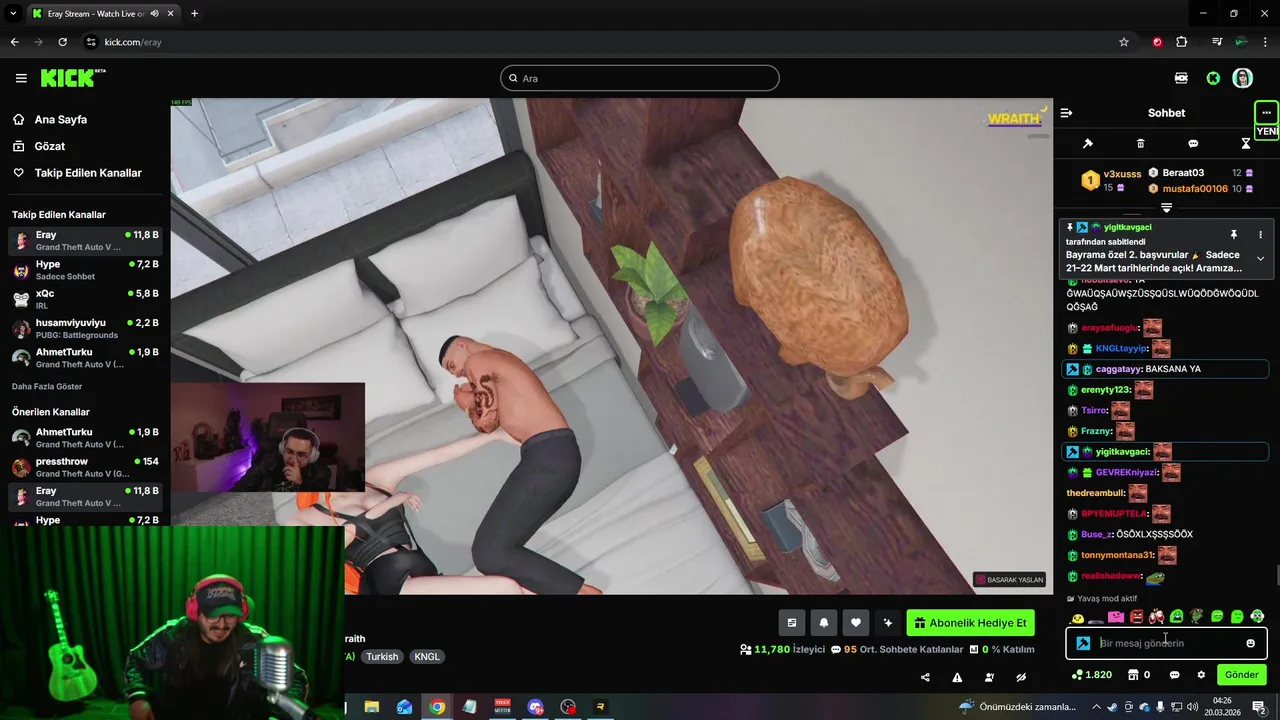The height and width of the screenshot is (720, 1280).
Task: Open a new browser tab
Action: pos(194,13)
